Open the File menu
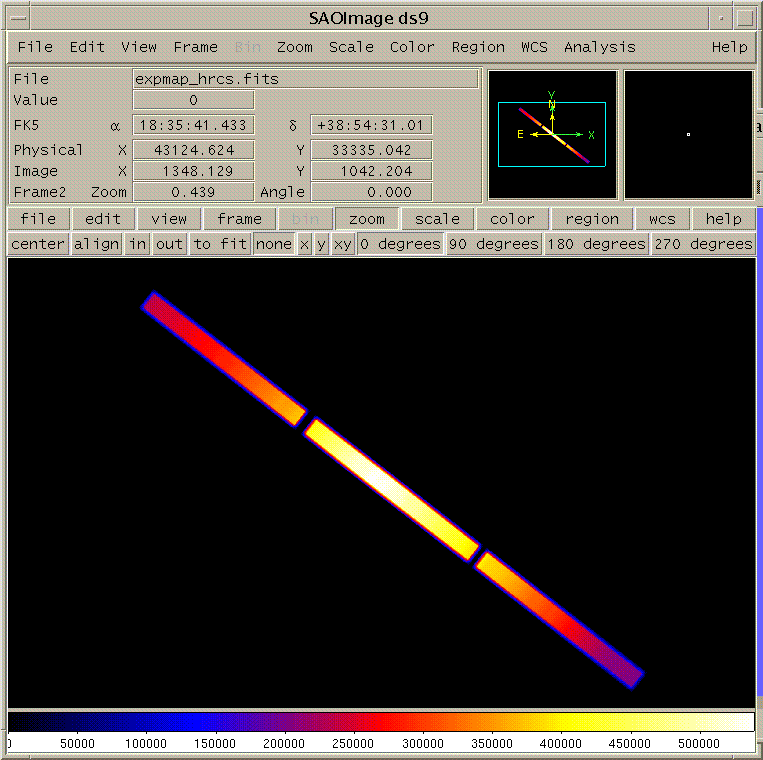Screen dimensions: 763x760 pyautogui.click(x=35, y=47)
